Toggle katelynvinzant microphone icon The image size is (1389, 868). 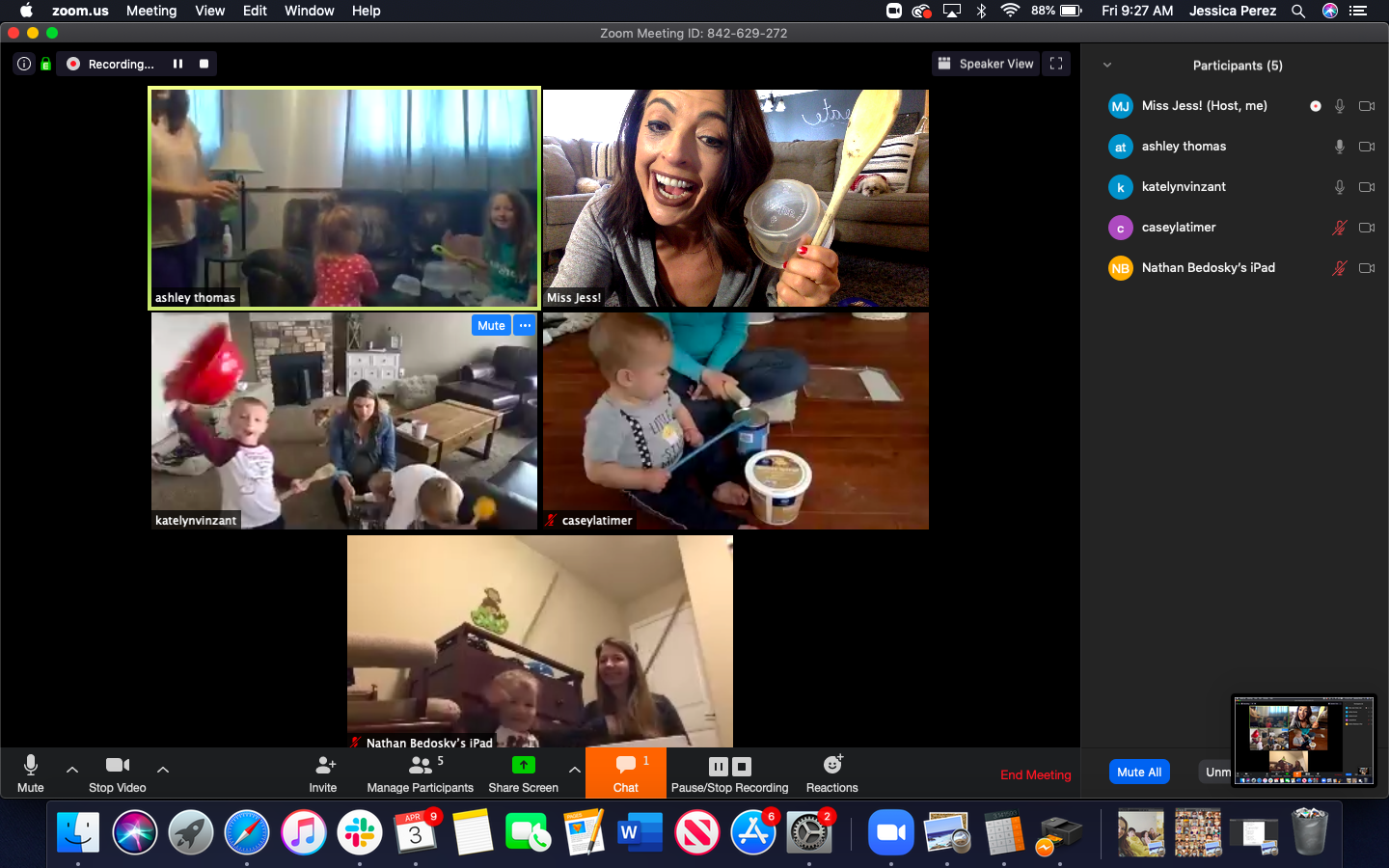1340,187
